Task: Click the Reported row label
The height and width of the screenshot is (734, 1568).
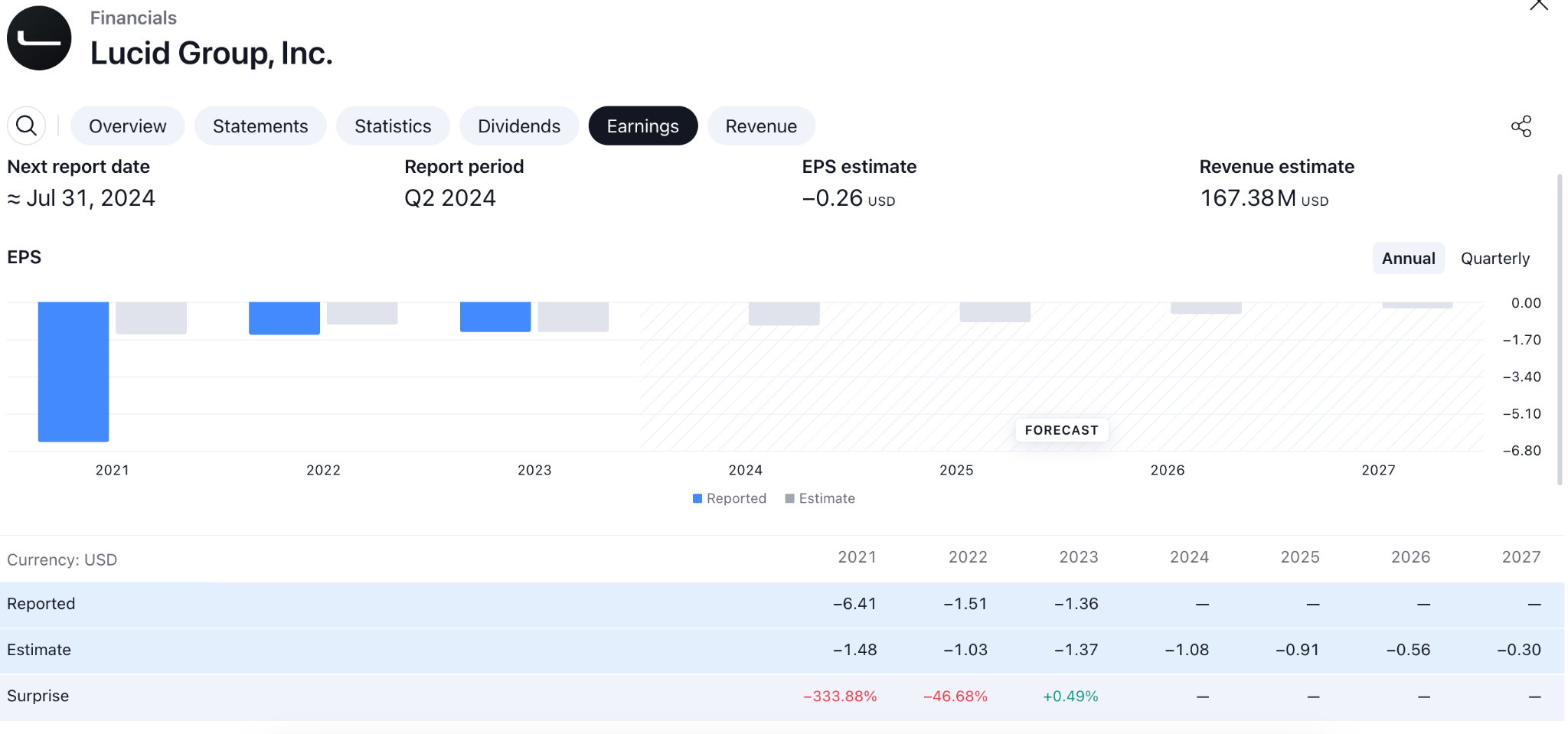Action: [x=41, y=604]
